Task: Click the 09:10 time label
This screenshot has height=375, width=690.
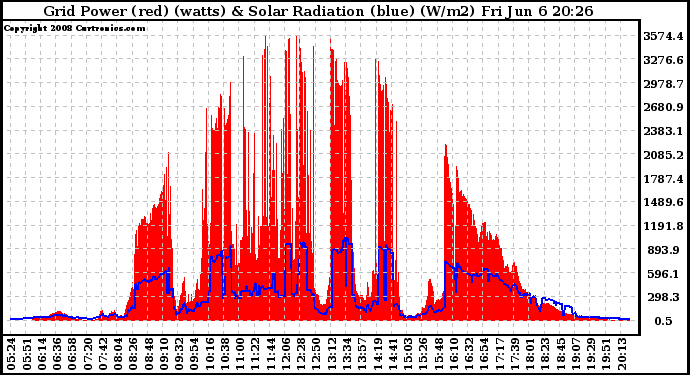Action: pyautogui.click(x=164, y=354)
